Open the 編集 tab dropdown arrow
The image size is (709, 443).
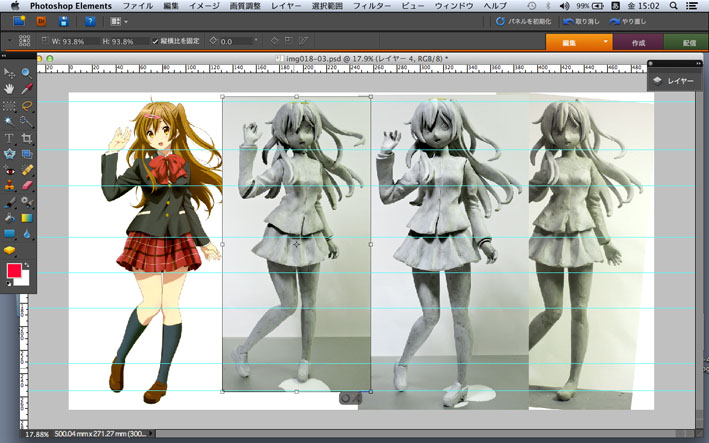click(605, 42)
